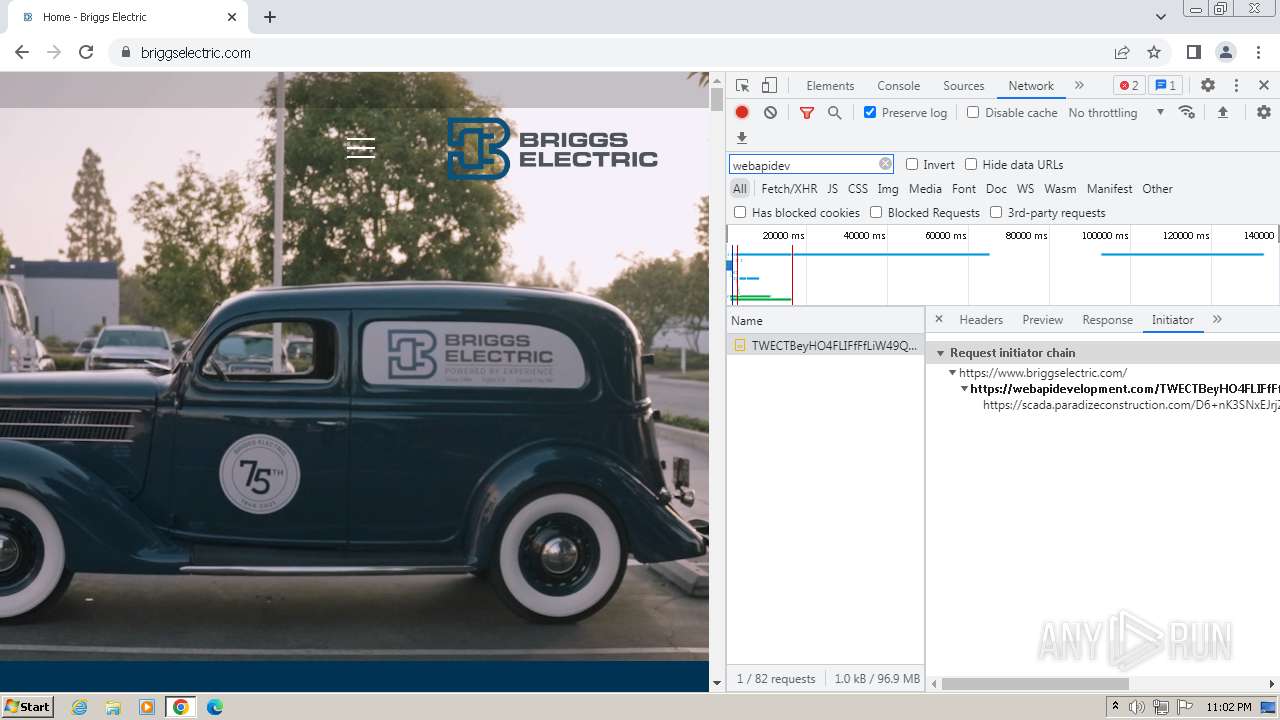Stop recording the network log
Image resolution: width=1280 pixels, height=720 pixels.
(742, 112)
